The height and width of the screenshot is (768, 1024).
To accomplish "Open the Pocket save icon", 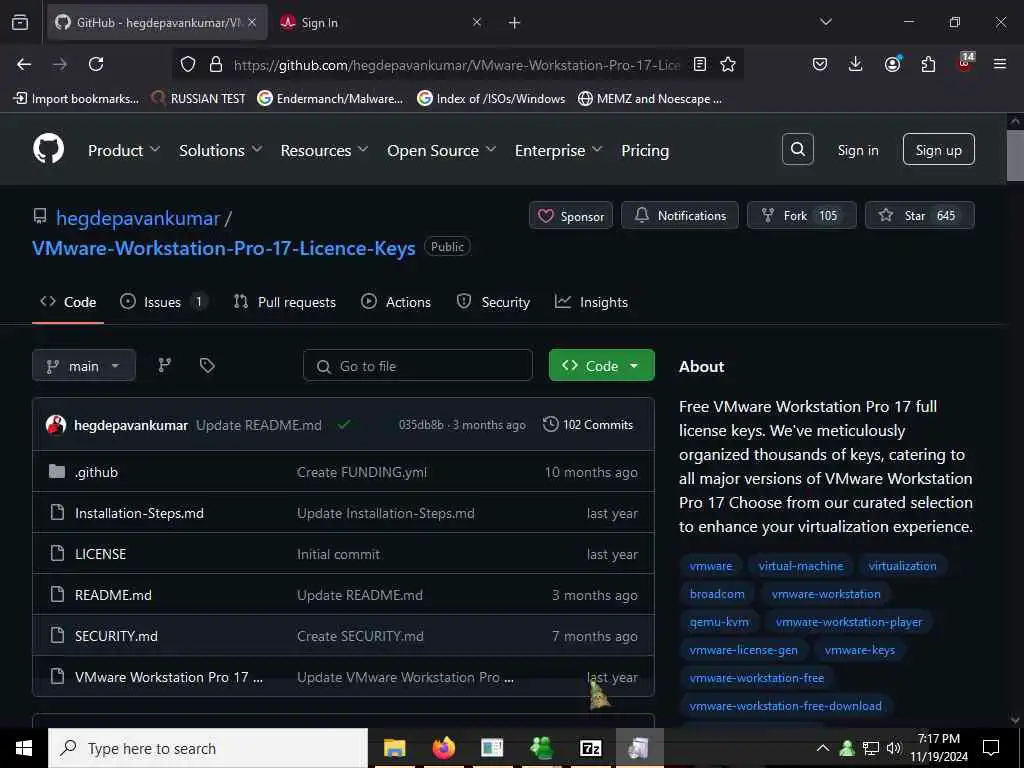I will coord(820,64).
